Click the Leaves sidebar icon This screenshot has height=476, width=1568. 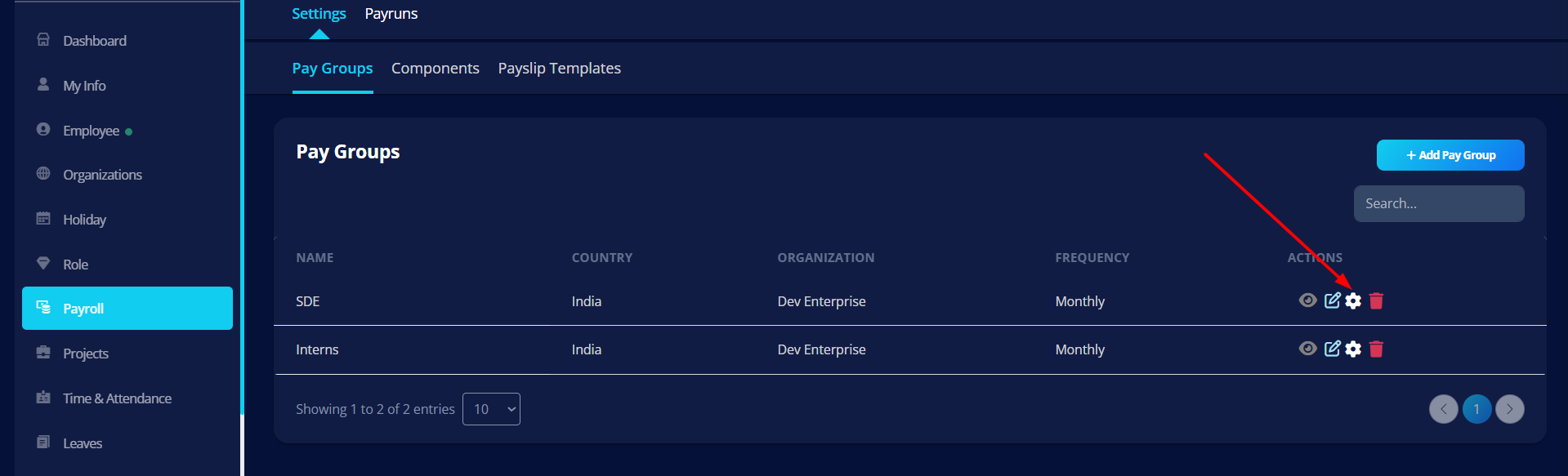(x=43, y=442)
